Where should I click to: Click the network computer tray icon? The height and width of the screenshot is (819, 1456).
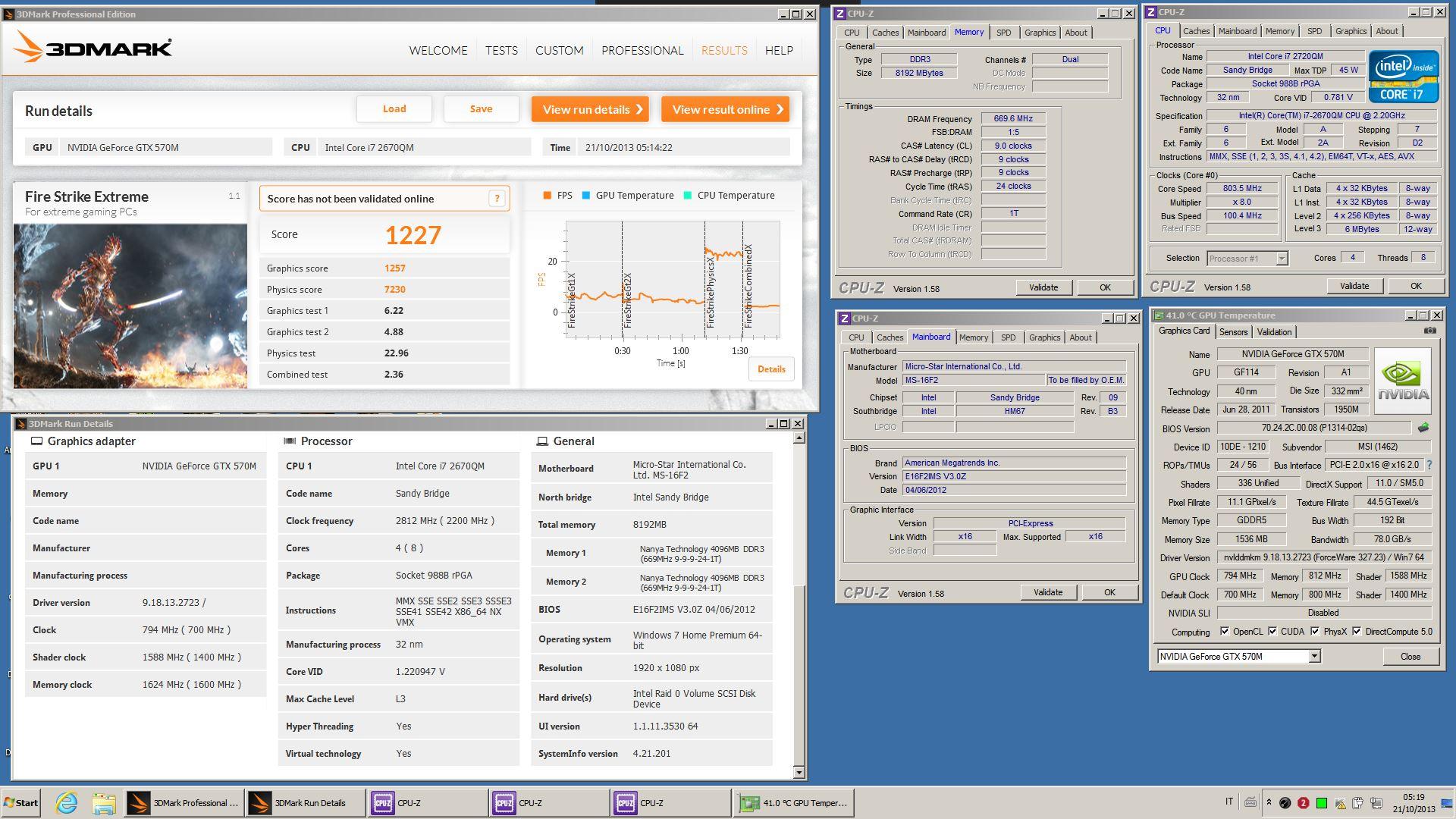click(1376, 803)
